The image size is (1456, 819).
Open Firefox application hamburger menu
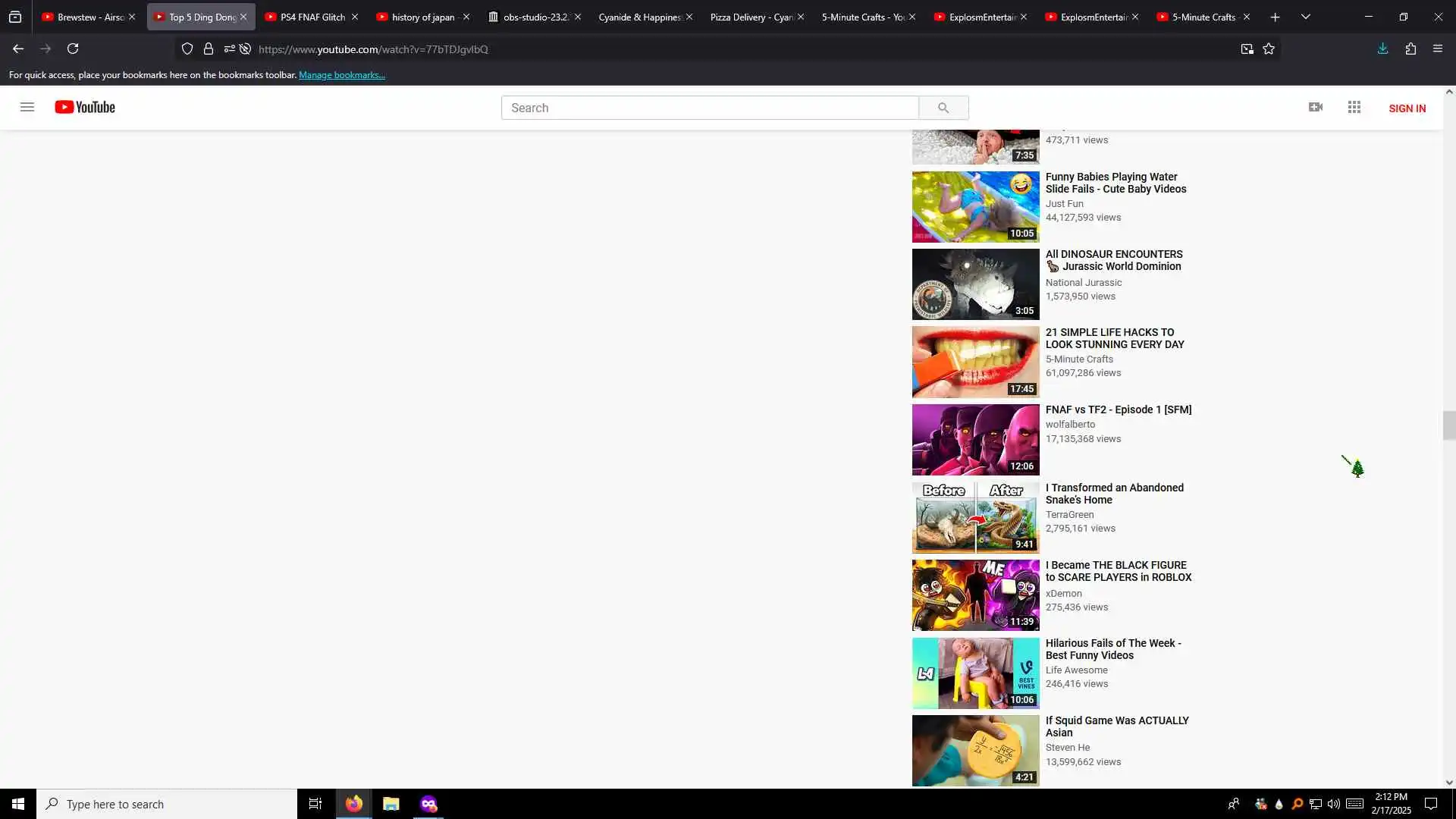[x=1438, y=49]
